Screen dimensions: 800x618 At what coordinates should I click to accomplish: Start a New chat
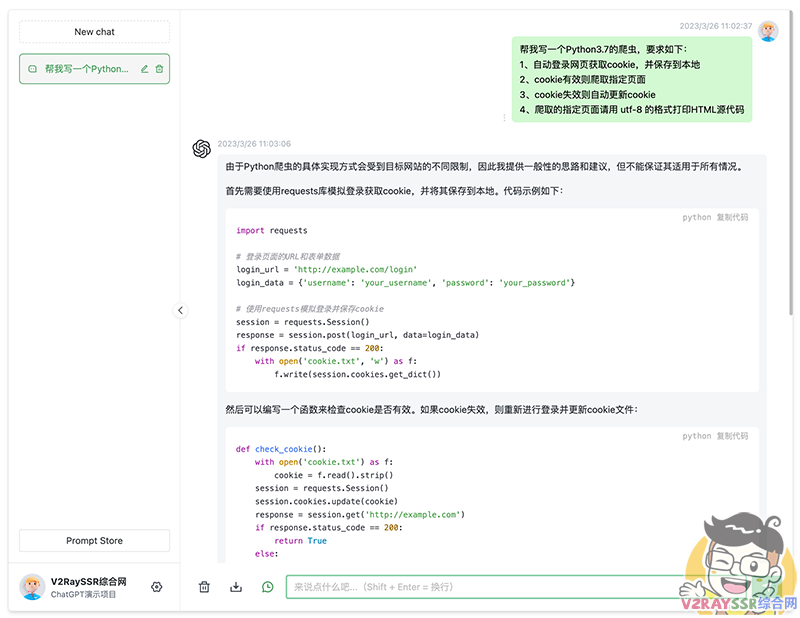[93, 31]
